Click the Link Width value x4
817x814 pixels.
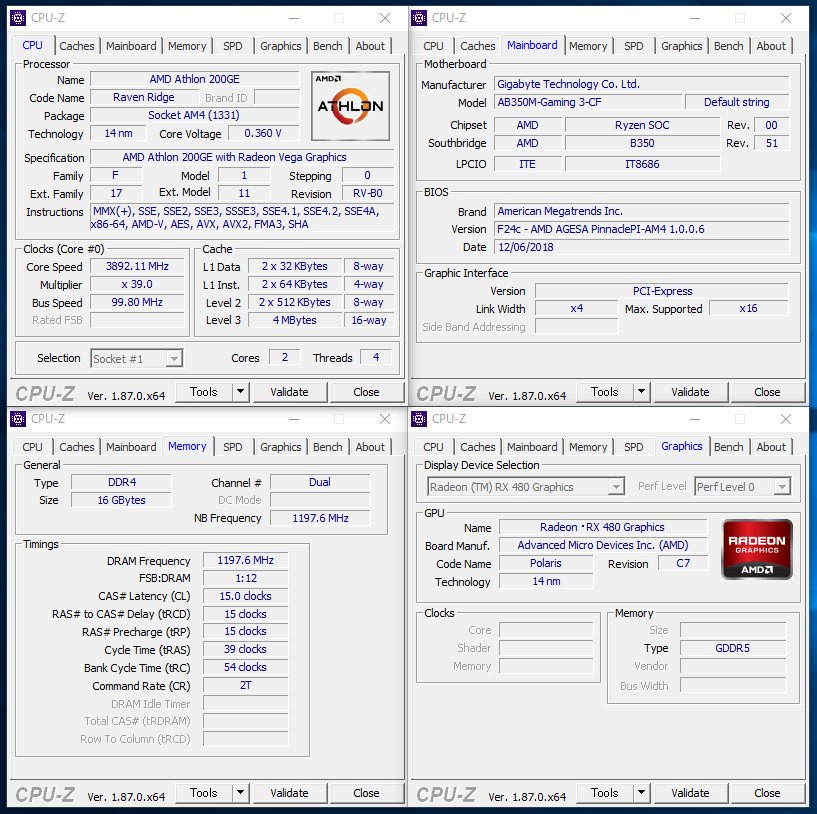pos(576,309)
